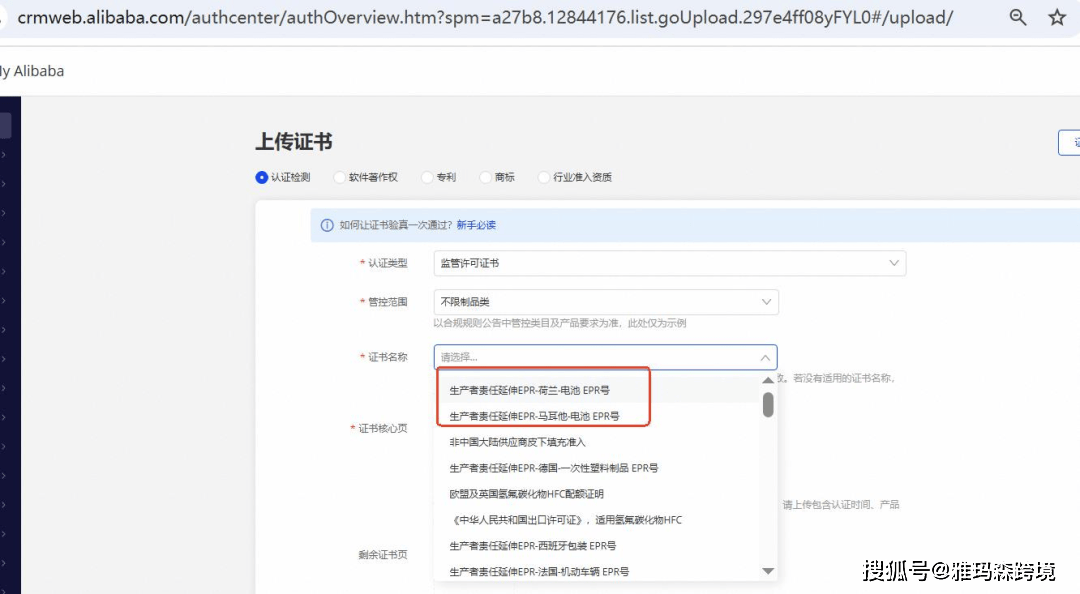The height and width of the screenshot is (594, 1080).
Task: Open the 新手必读 link
Action: [x=476, y=225]
